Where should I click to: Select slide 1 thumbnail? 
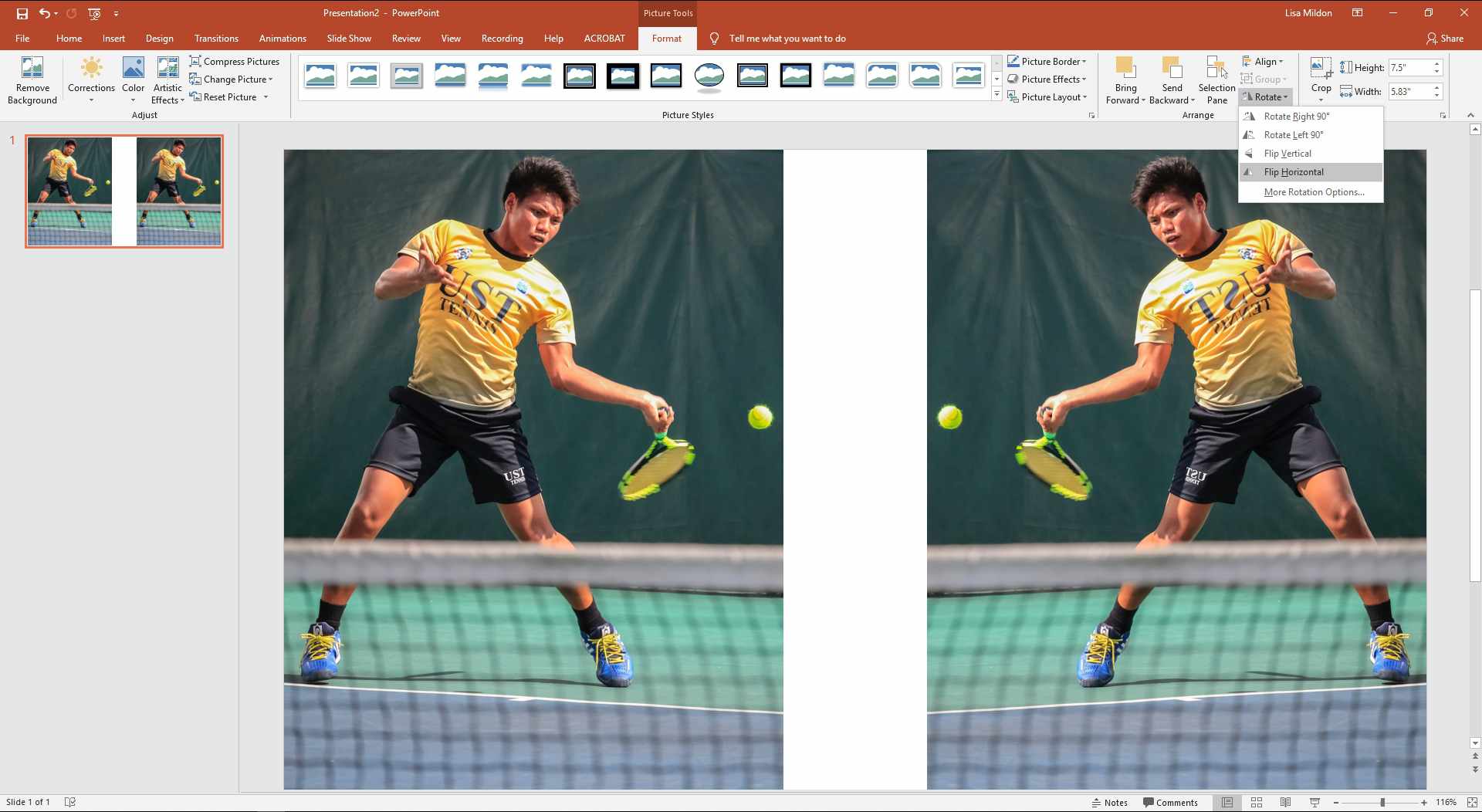coord(124,191)
